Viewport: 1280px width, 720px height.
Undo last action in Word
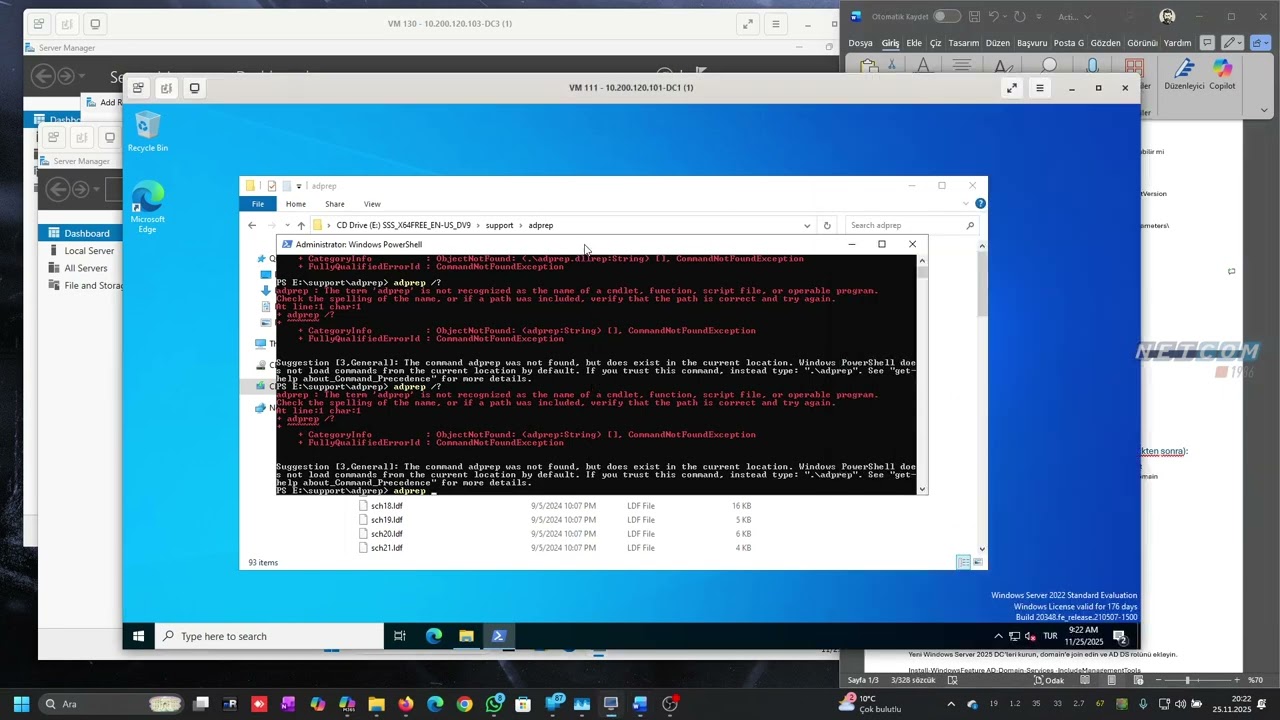pos(995,17)
